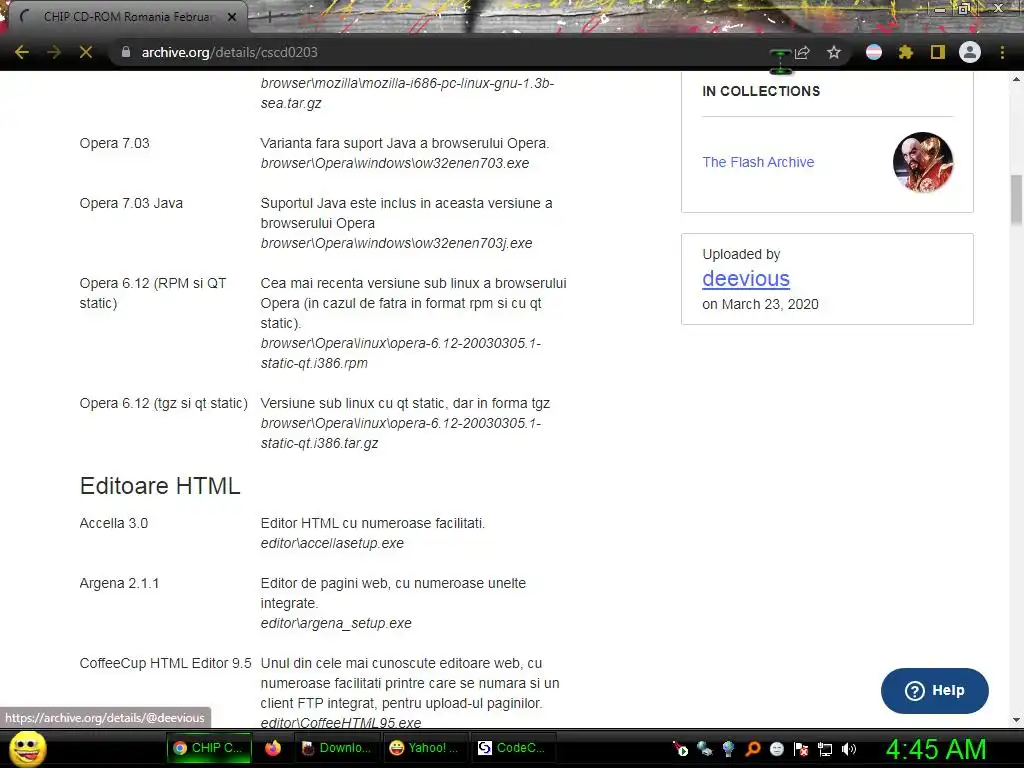Click the network computers tray icon
Image resolution: width=1024 pixels, height=768 pixels.
point(705,749)
